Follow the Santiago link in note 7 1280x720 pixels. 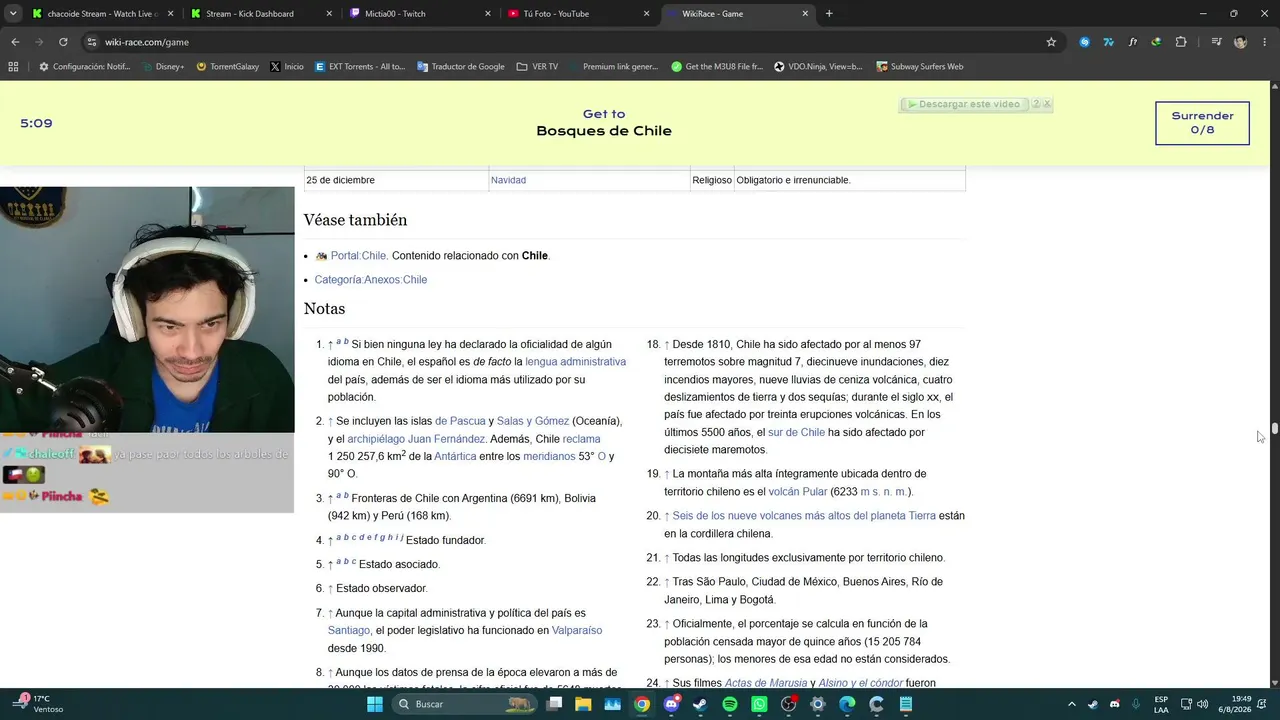[x=349, y=631]
